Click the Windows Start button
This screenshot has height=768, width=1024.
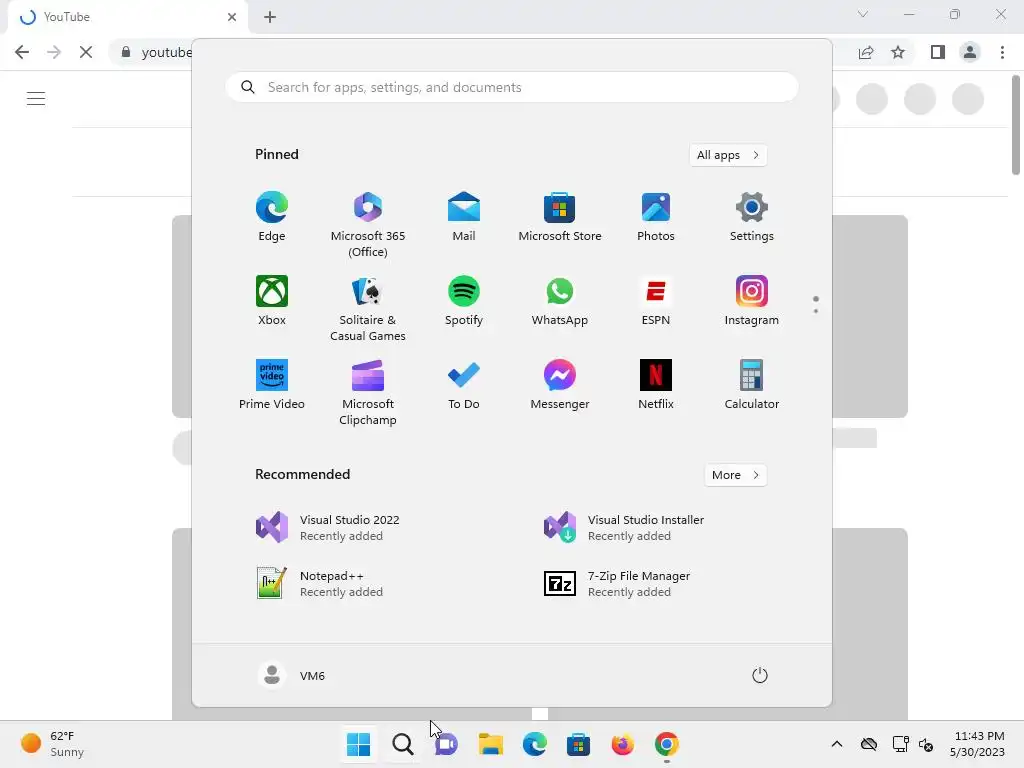click(x=359, y=744)
